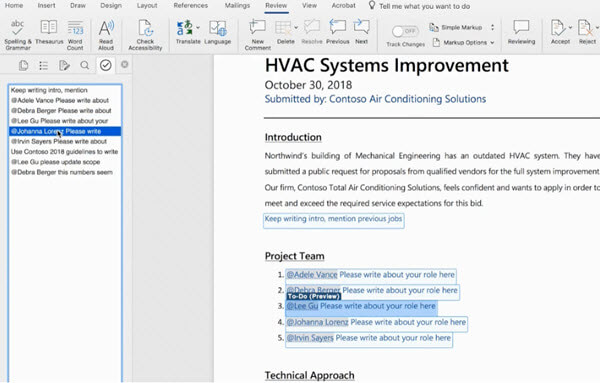The height and width of the screenshot is (383, 600).
Task: Click the Project Team heading
Action: click(295, 256)
